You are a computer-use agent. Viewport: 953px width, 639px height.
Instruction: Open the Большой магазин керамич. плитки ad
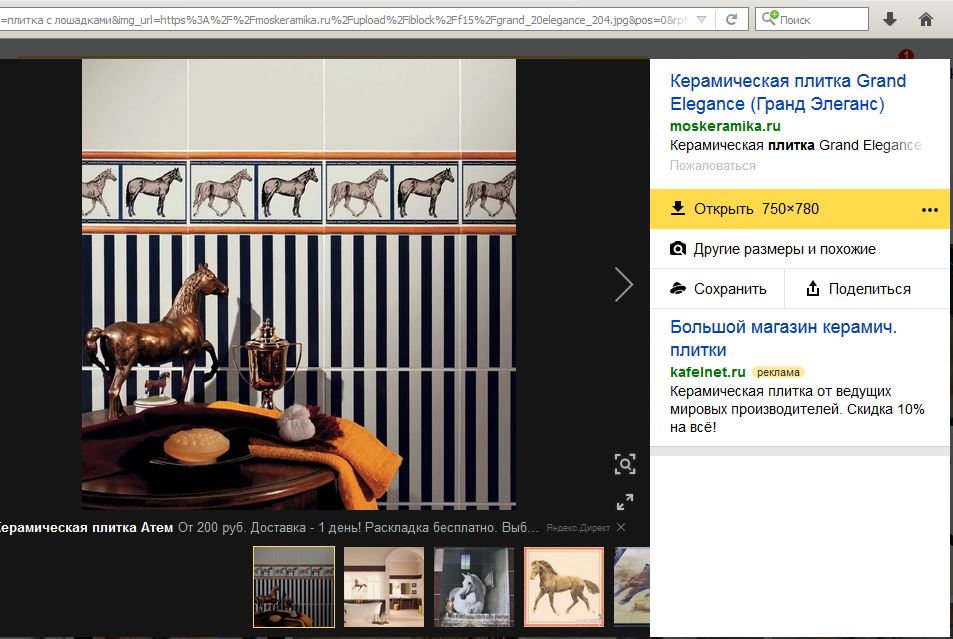[783, 338]
